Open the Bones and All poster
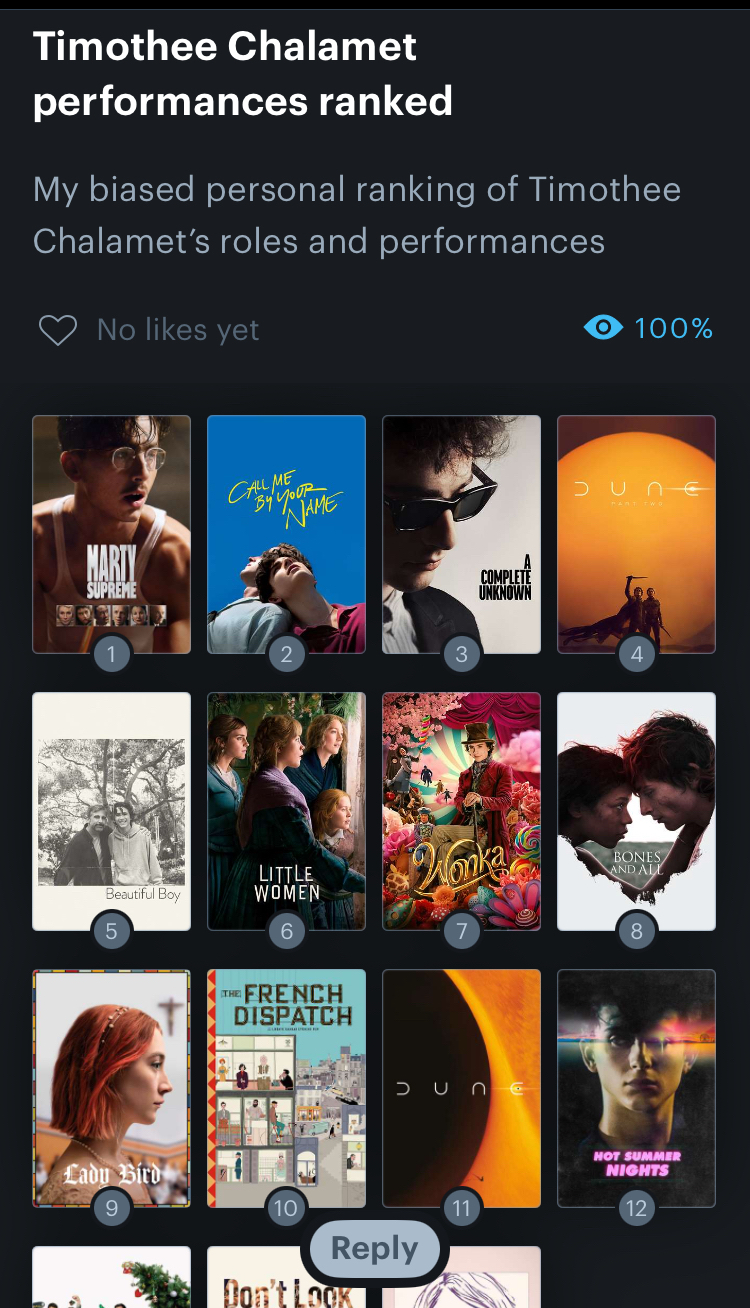The width and height of the screenshot is (750, 1308). pos(636,805)
